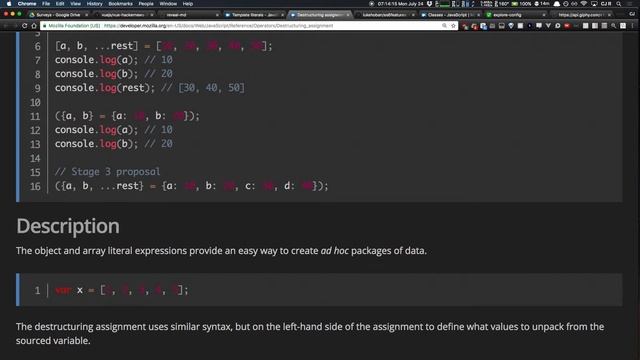This screenshot has width=640, height=360.
Task: Click the '// Stage 3 proposal' comment
Action: coord(108,171)
